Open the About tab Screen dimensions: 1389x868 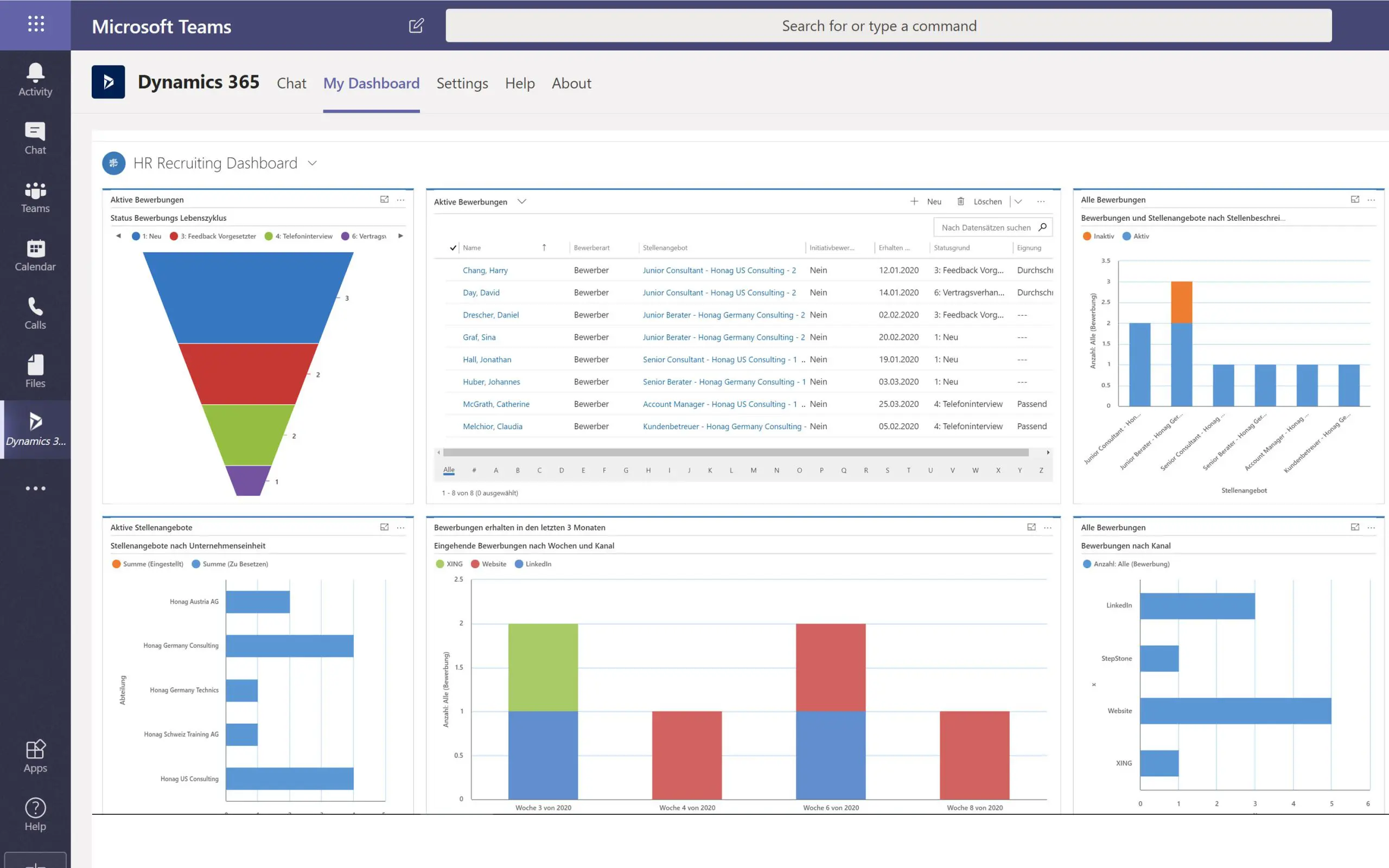click(572, 83)
